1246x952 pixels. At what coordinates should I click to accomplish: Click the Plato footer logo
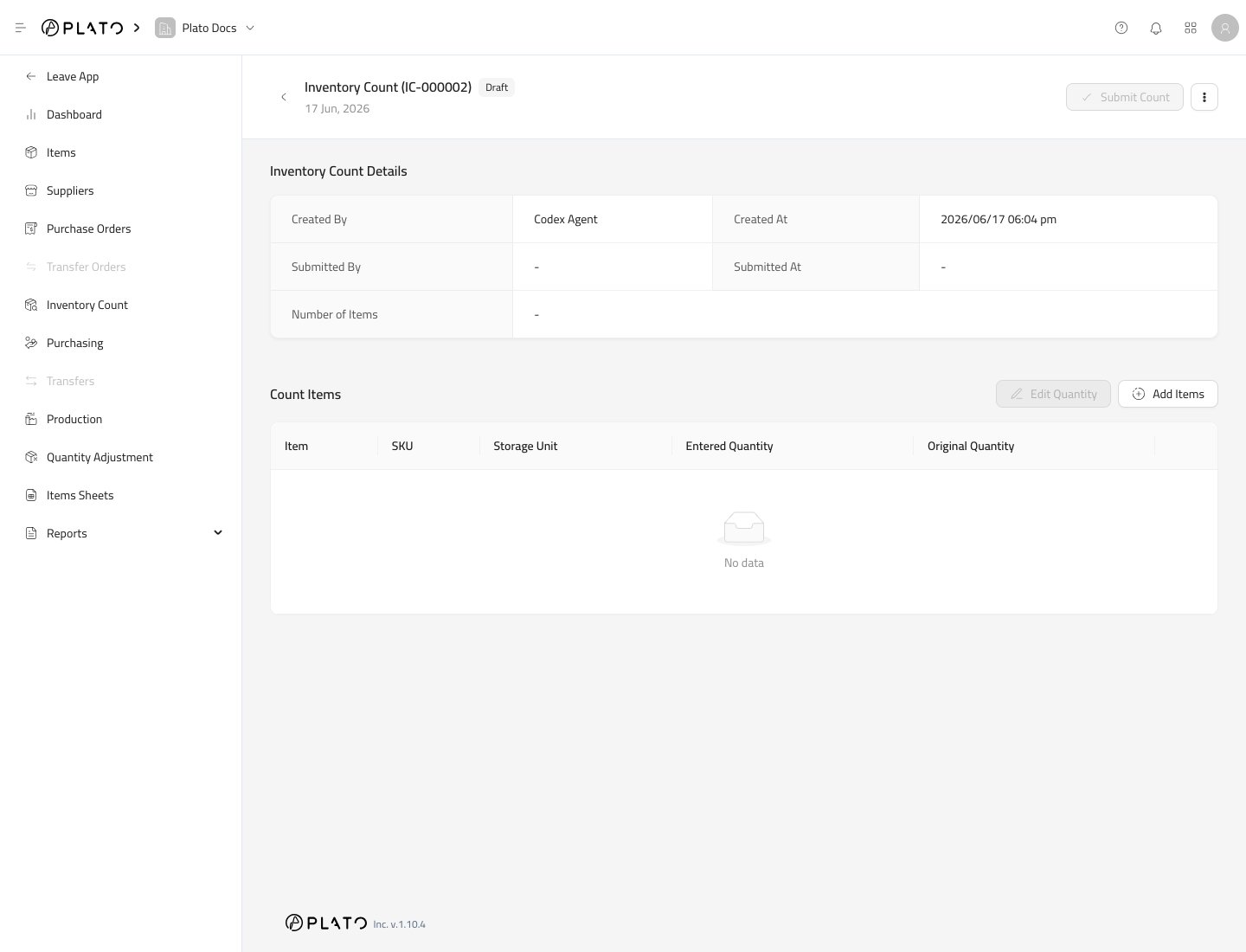pos(326,923)
